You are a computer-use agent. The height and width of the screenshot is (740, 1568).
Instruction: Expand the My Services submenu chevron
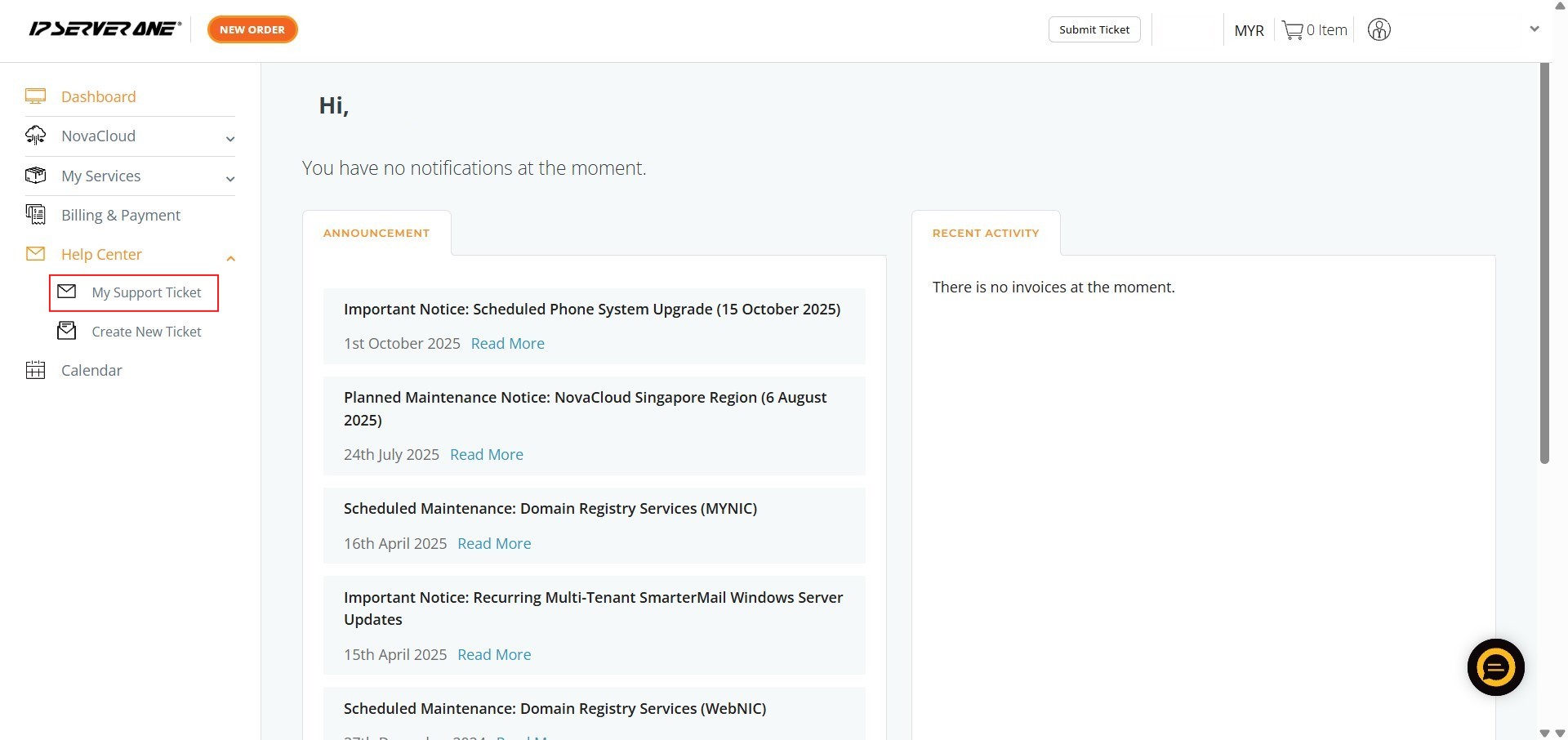pyautogui.click(x=230, y=179)
